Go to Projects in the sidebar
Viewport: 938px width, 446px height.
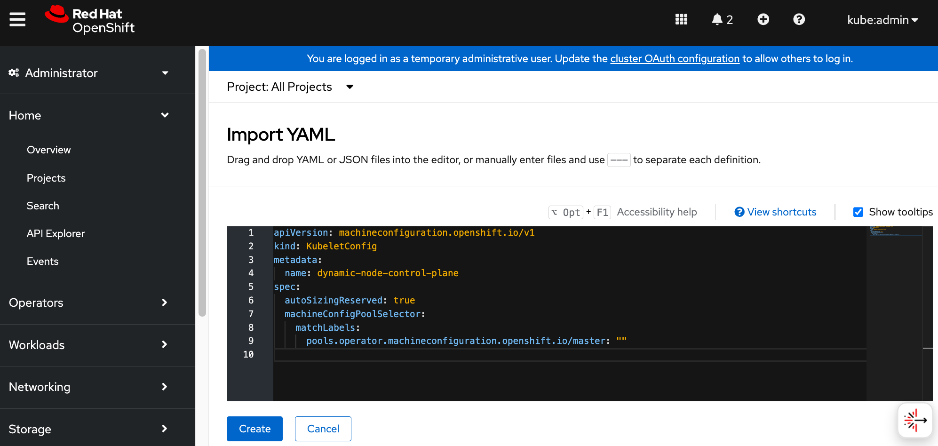click(46, 178)
